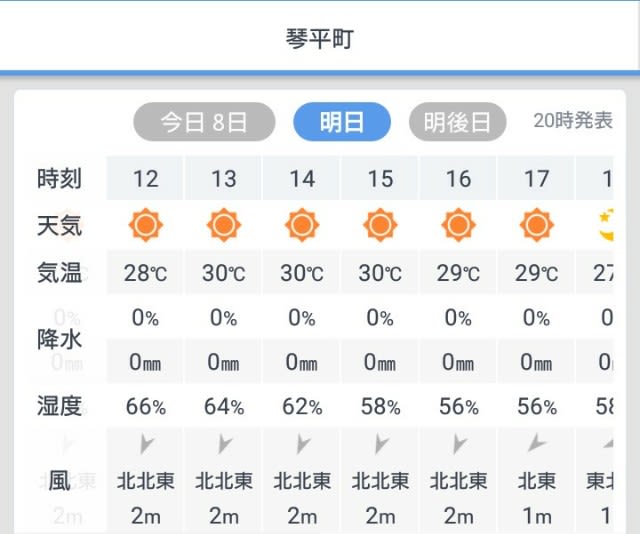
Task: Tap the 北東 wind label at 17 o'clock
Action: [537, 481]
